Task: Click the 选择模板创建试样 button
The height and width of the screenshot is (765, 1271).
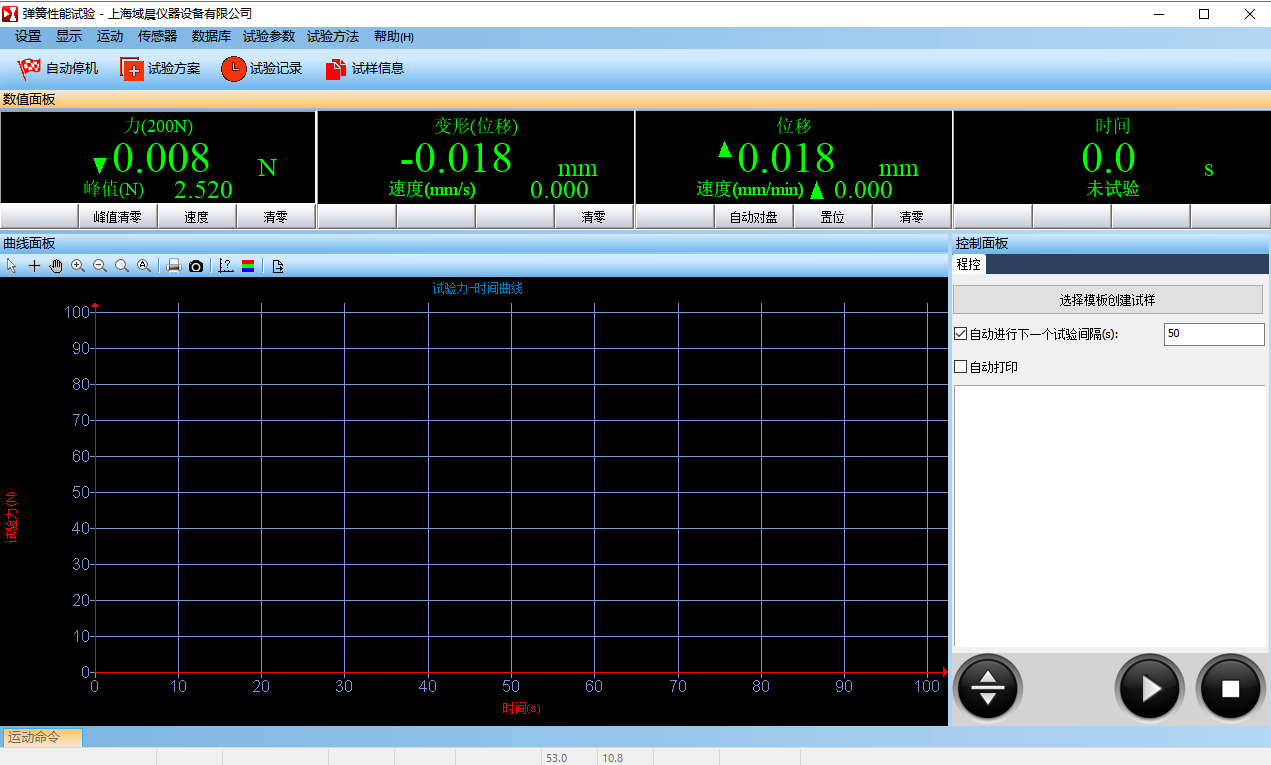Action: click(x=1107, y=300)
